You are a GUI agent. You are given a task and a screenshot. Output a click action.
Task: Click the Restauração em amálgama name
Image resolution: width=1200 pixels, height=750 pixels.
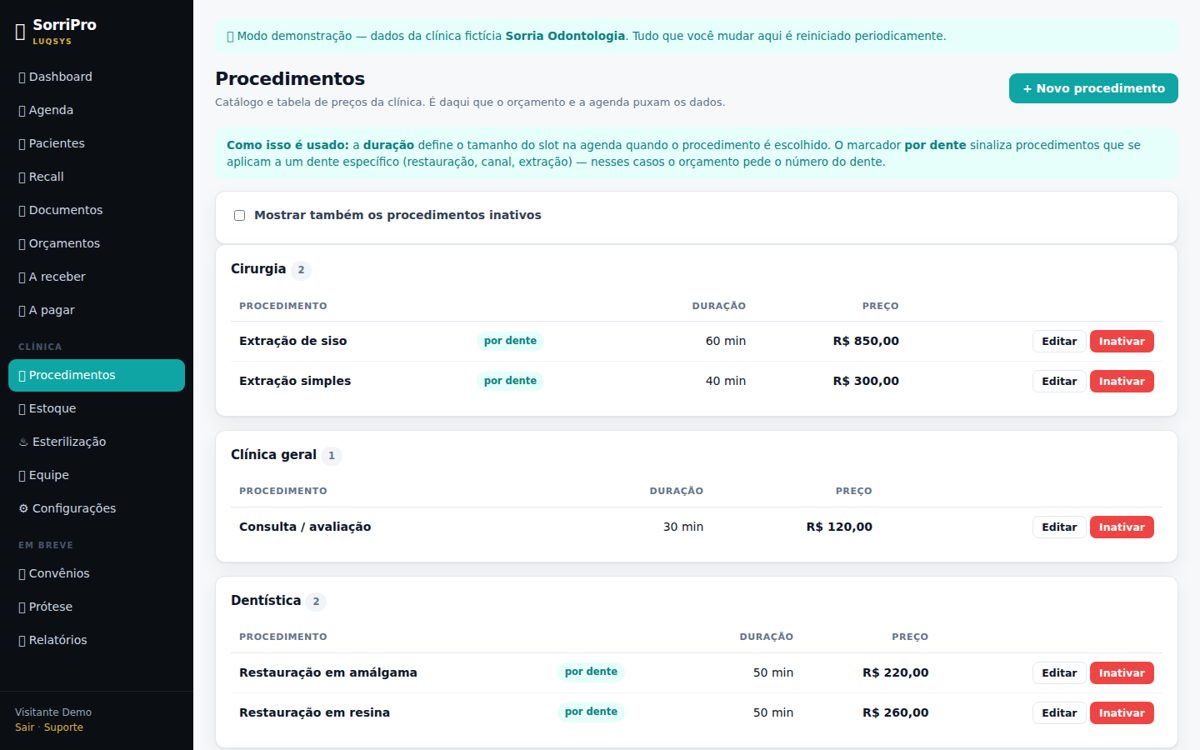[328, 673]
